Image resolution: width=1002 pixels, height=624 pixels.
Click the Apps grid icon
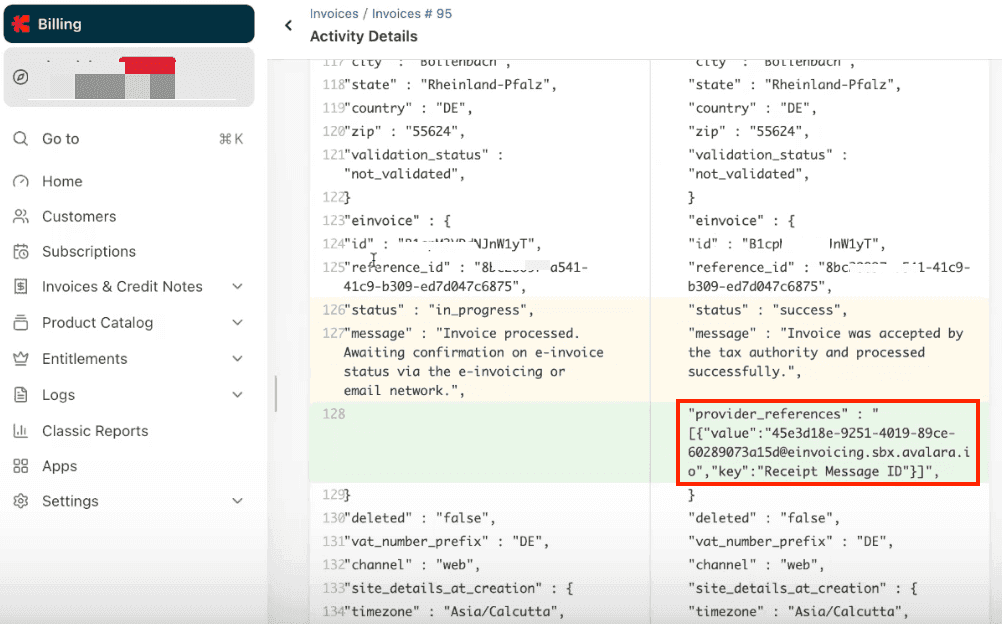click(21, 466)
